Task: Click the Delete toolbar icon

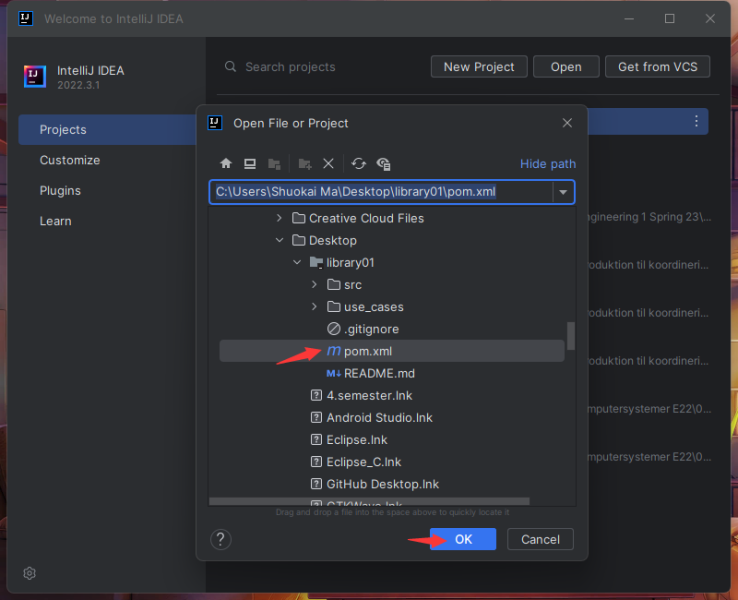Action: point(329,163)
